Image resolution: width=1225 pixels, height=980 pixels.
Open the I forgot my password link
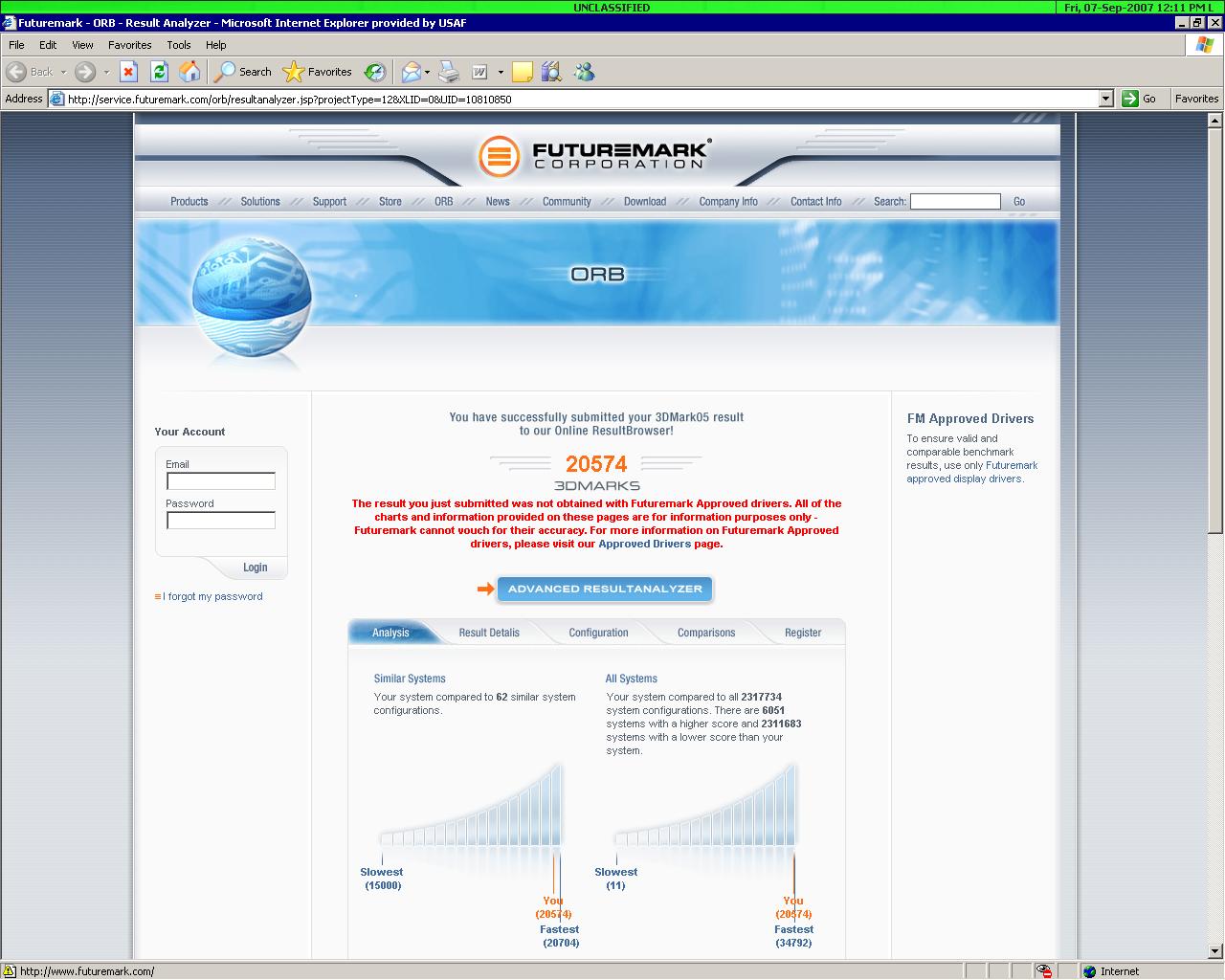212,596
